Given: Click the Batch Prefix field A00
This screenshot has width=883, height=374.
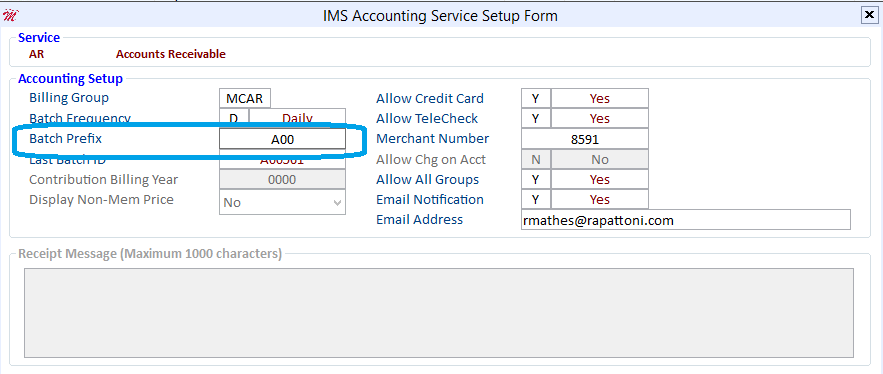Looking at the screenshot, I should point(282,139).
